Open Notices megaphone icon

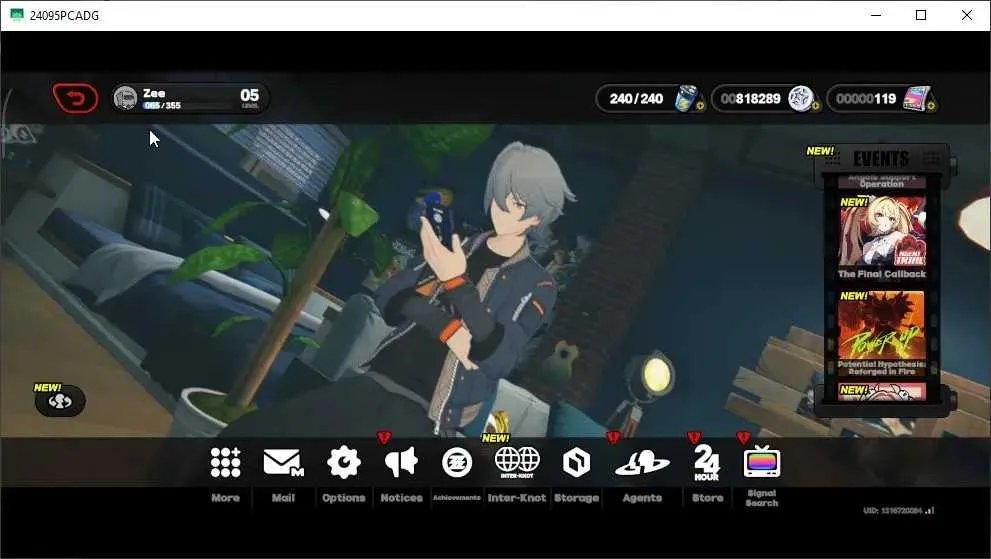pos(401,462)
